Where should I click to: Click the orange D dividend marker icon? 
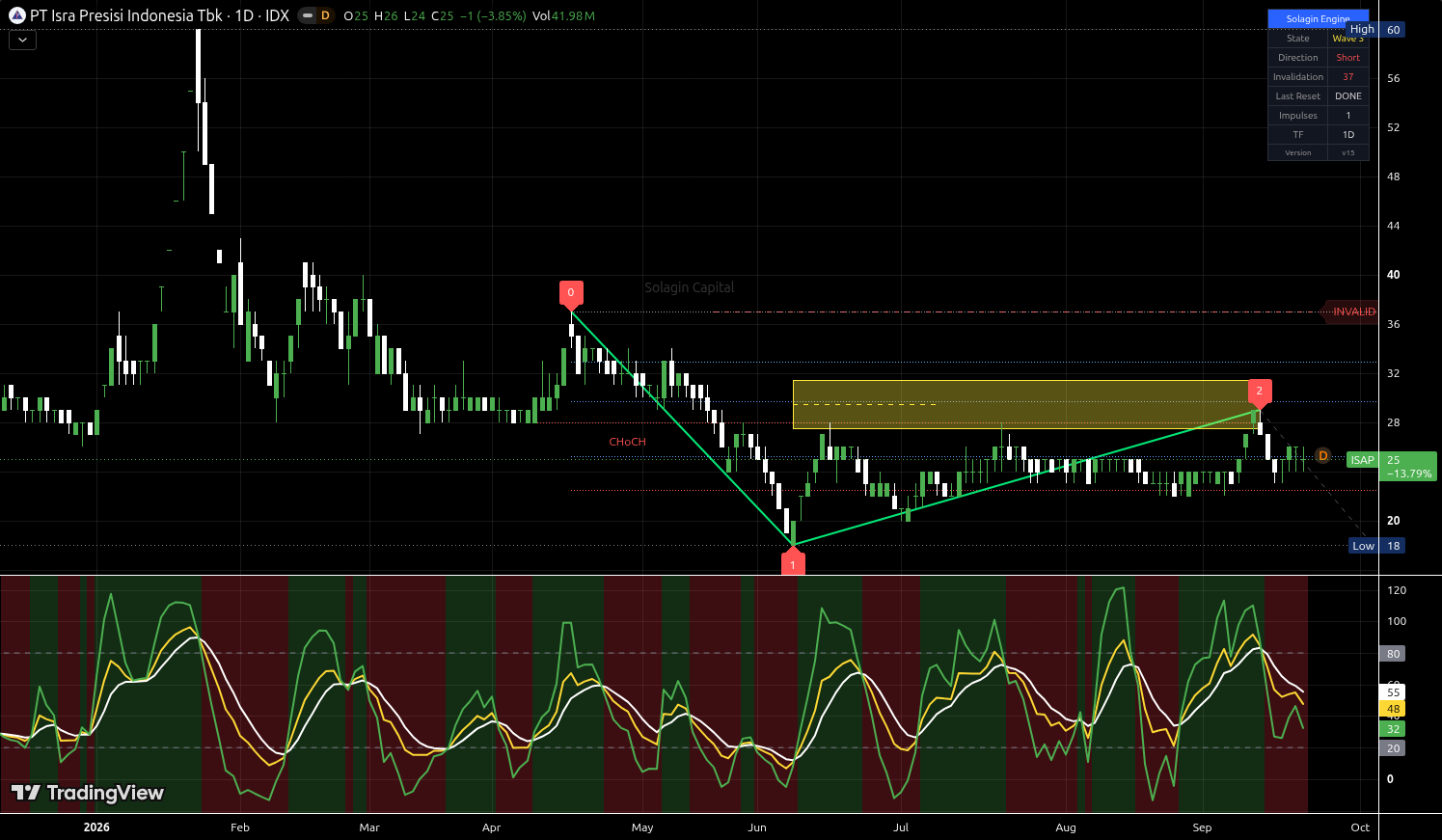coord(1323,455)
